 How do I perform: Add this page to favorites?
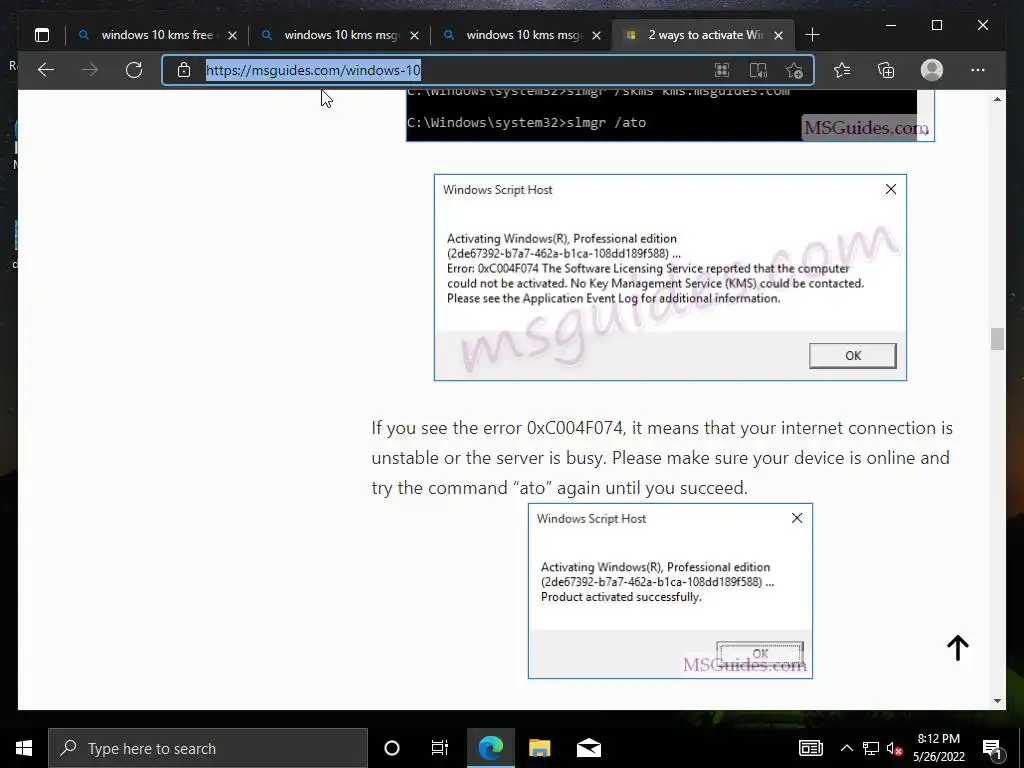pos(794,70)
